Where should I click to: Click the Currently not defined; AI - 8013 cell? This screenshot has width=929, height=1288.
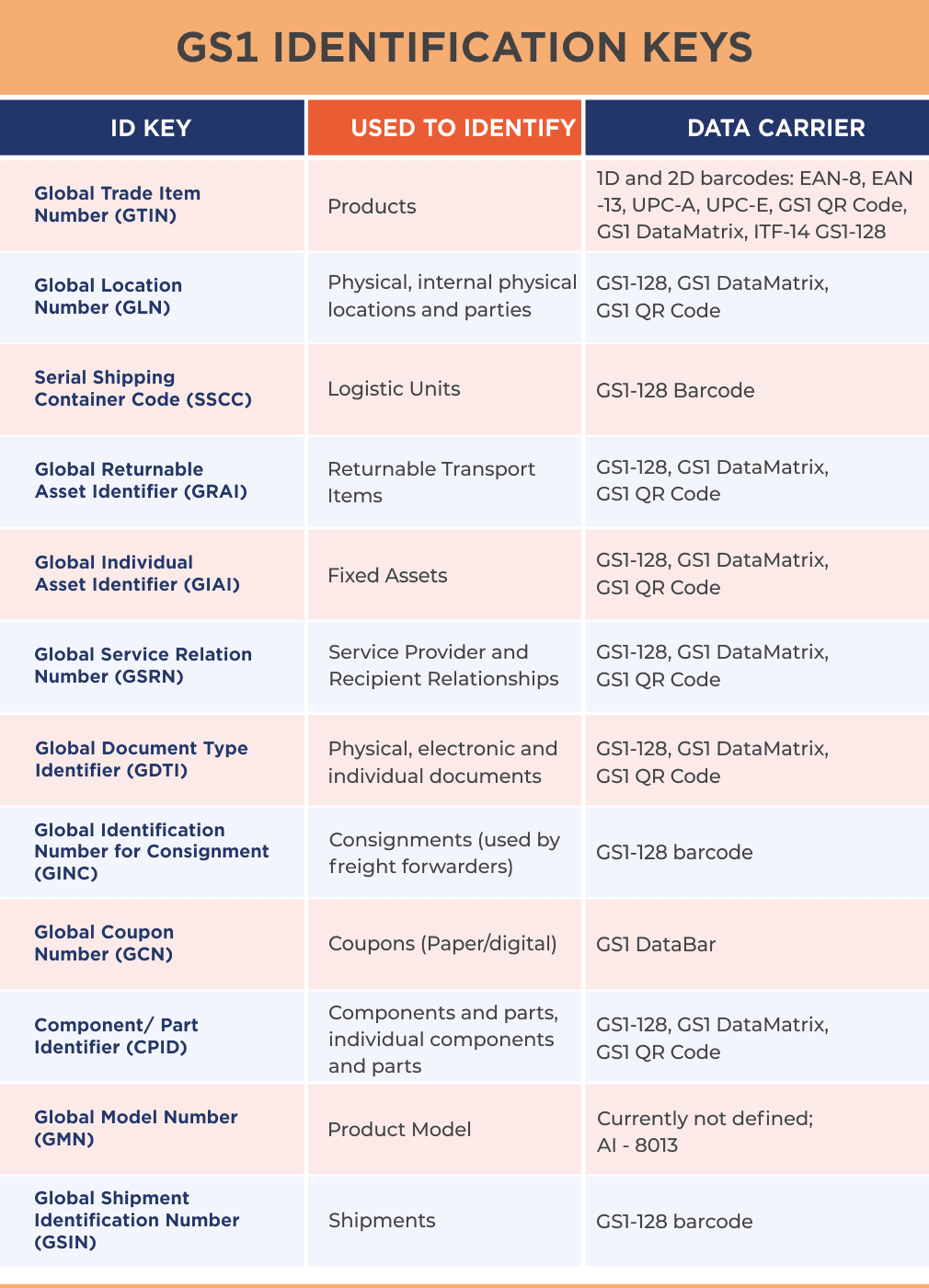(705, 1132)
